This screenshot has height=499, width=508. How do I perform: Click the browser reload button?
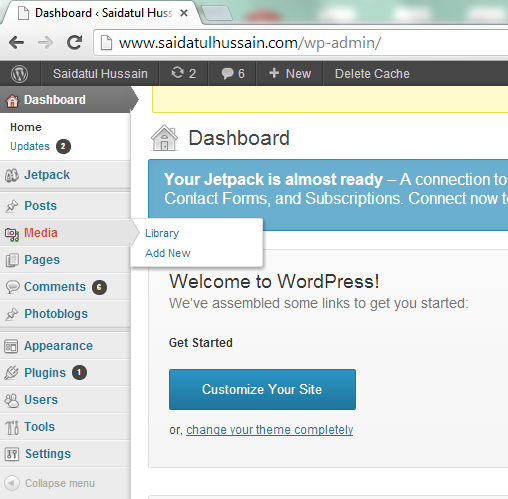74,43
